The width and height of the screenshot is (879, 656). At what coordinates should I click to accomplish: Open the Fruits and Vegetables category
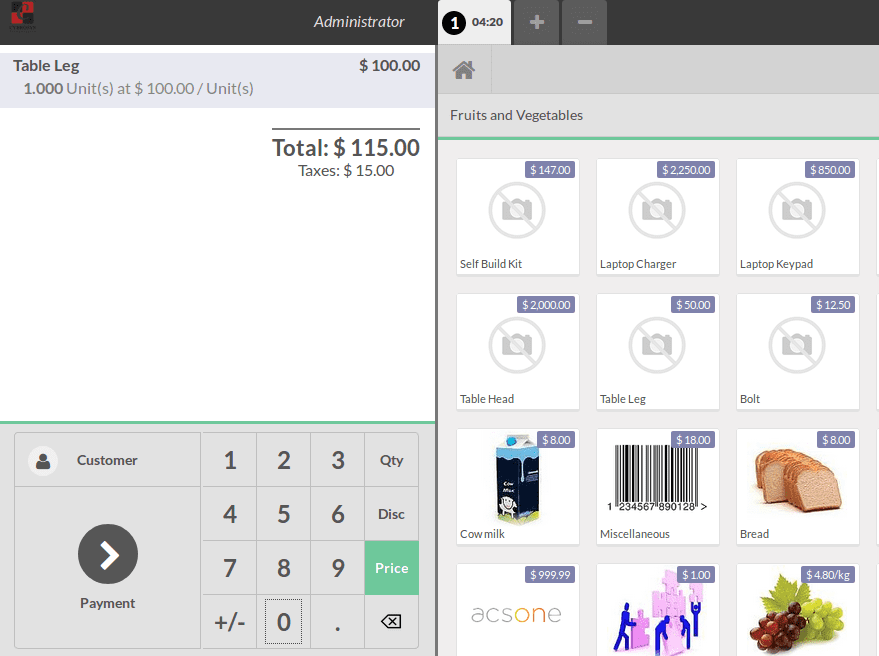click(516, 115)
